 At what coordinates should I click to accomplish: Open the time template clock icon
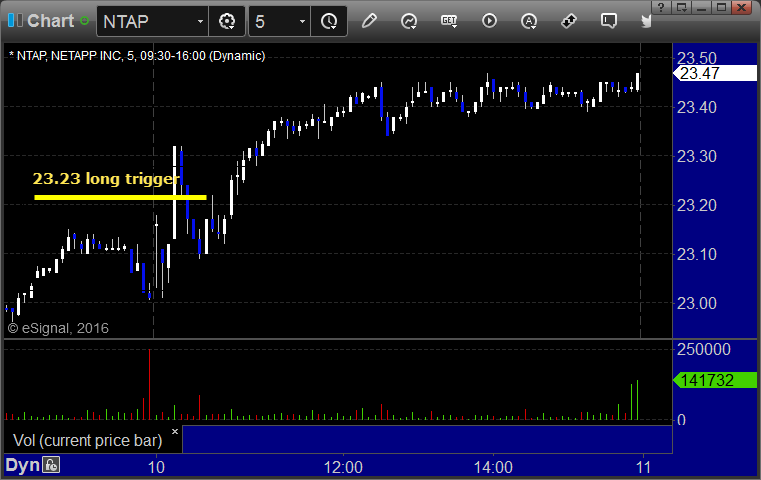pyautogui.click(x=329, y=21)
